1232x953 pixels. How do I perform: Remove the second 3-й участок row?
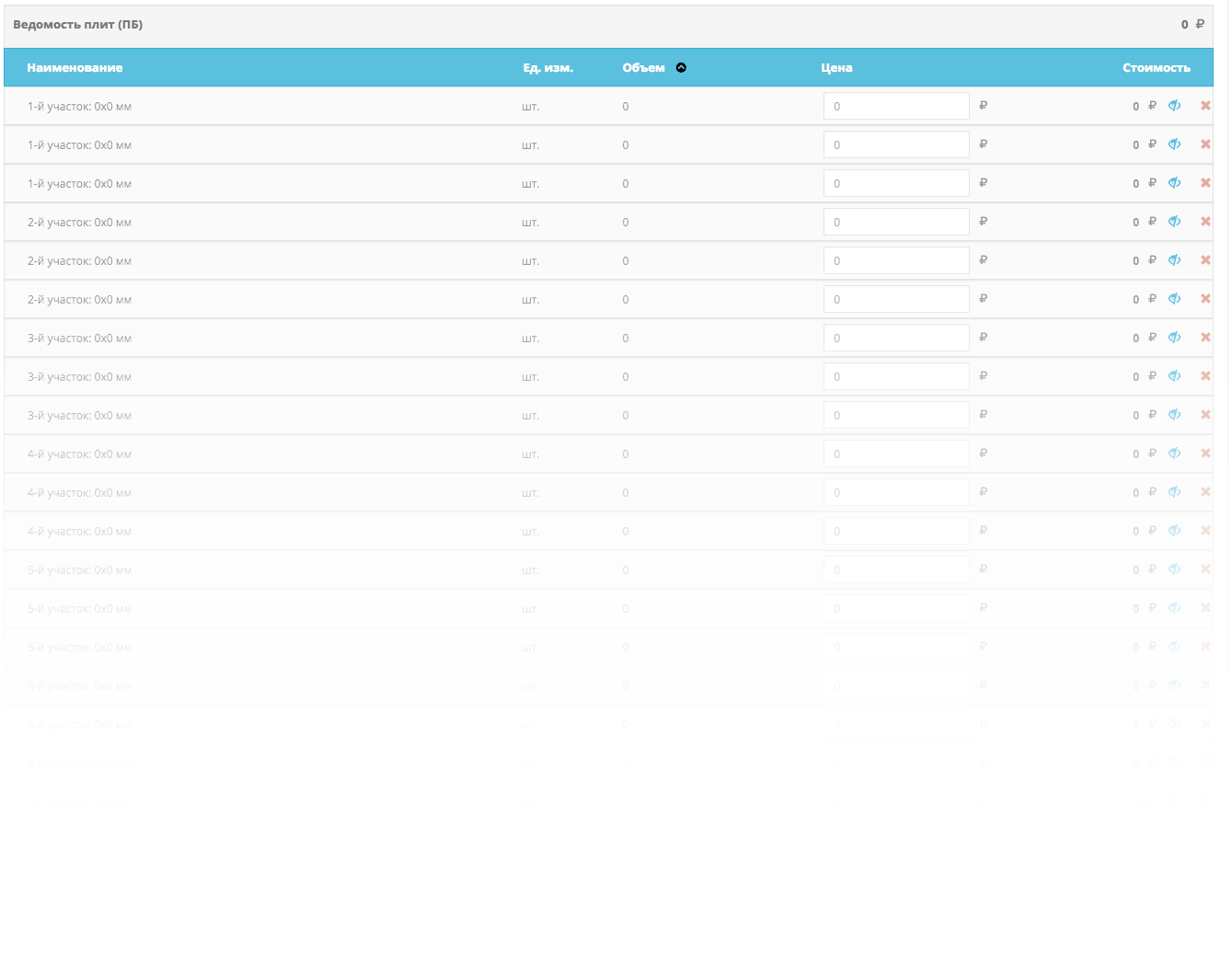tap(1204, 376)
